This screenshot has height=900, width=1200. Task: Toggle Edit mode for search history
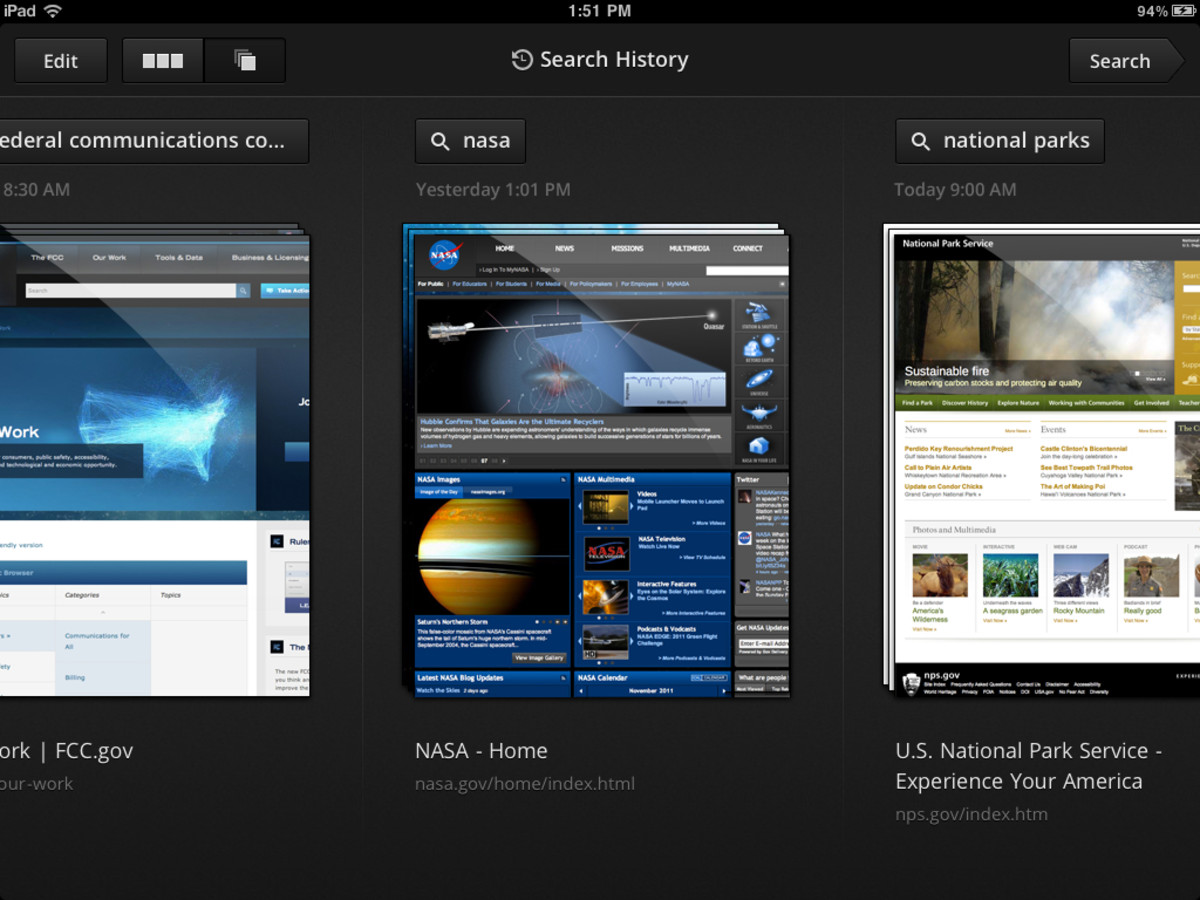(x=60, y=60)
